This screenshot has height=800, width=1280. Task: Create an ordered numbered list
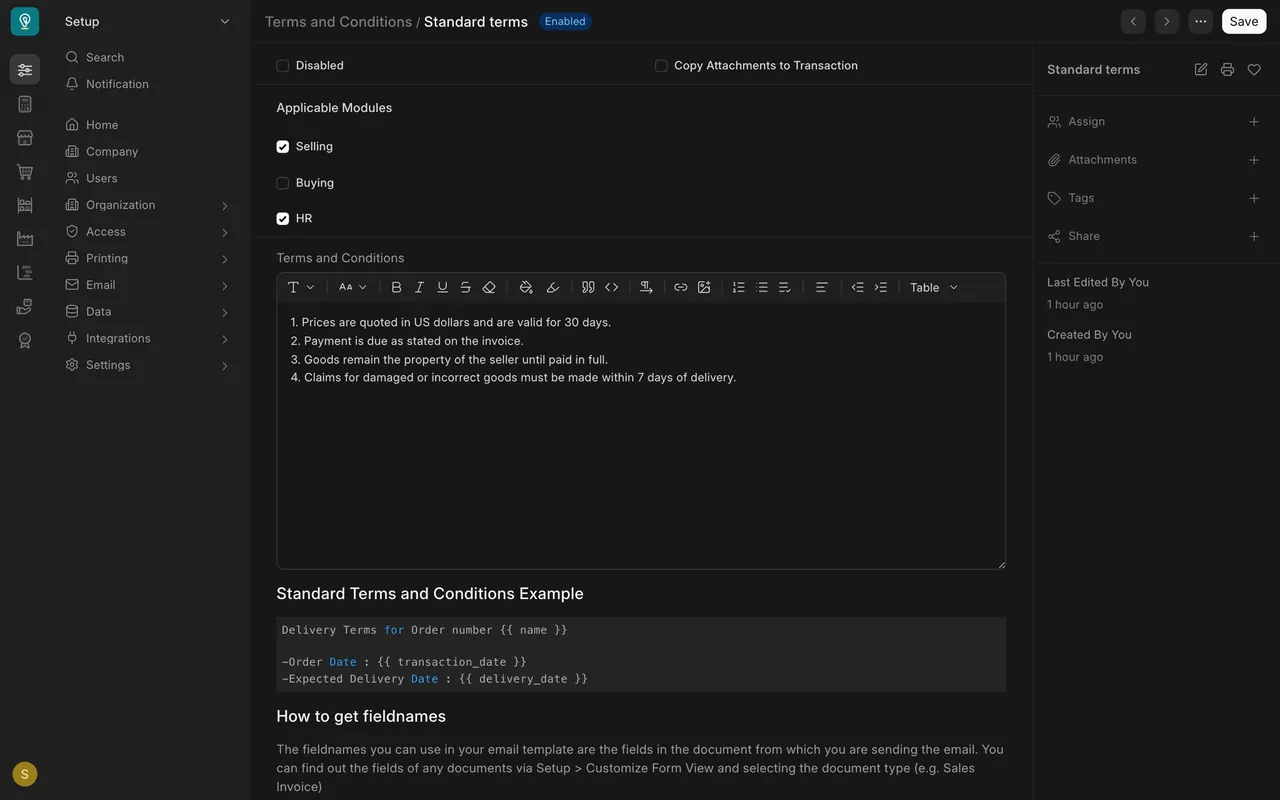738,287
